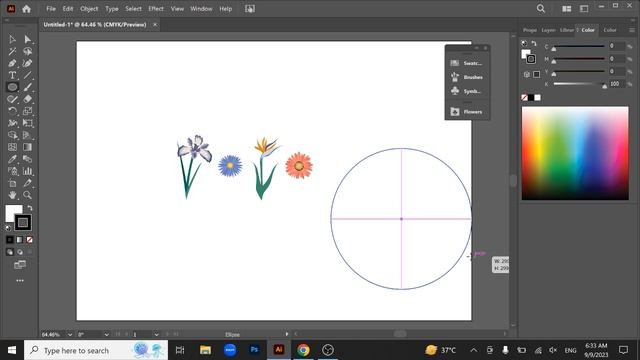This screenshot has width=640, height=360.
Task: Select the Scale tool
Action: [x=27, y=111]
